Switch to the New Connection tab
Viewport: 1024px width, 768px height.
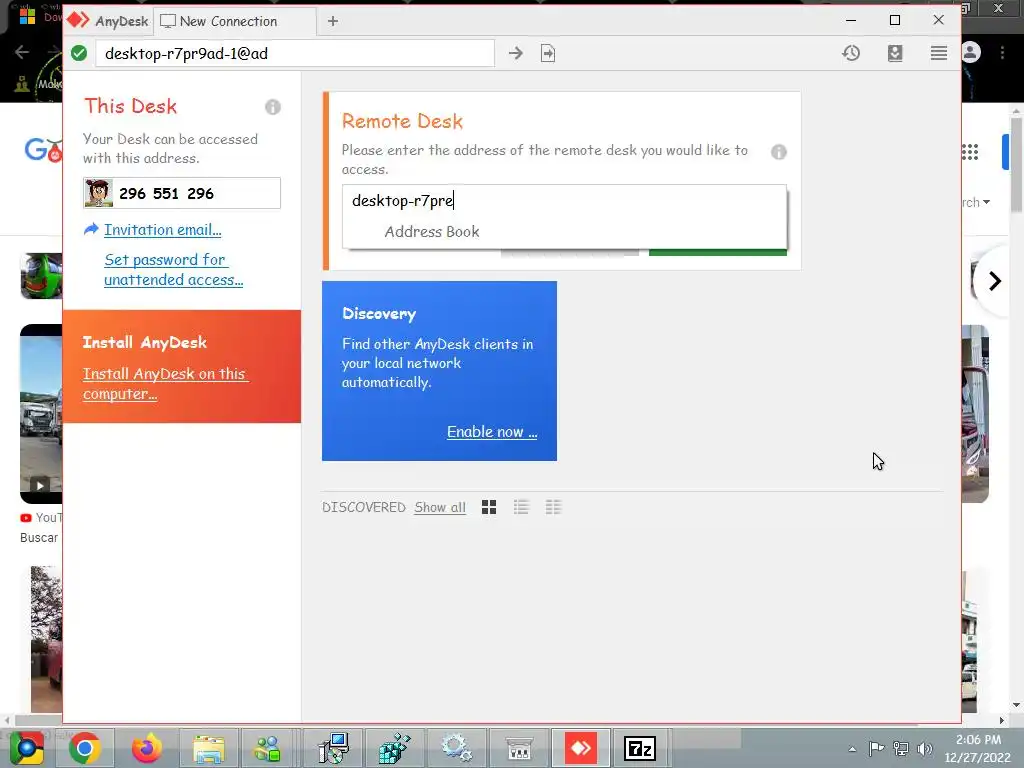pos(234,21)
